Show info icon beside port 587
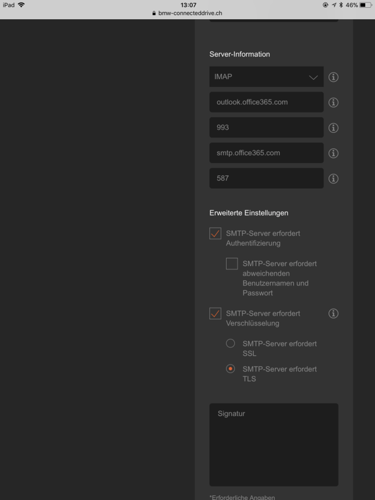This screenshot has height=500, width=375. click(x=333, y=178)
